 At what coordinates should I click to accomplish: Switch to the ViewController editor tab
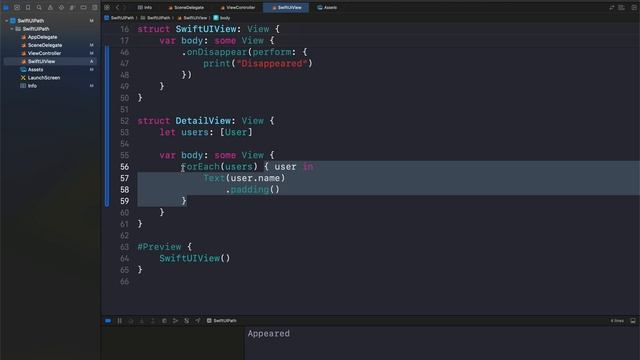coord(238,7)
